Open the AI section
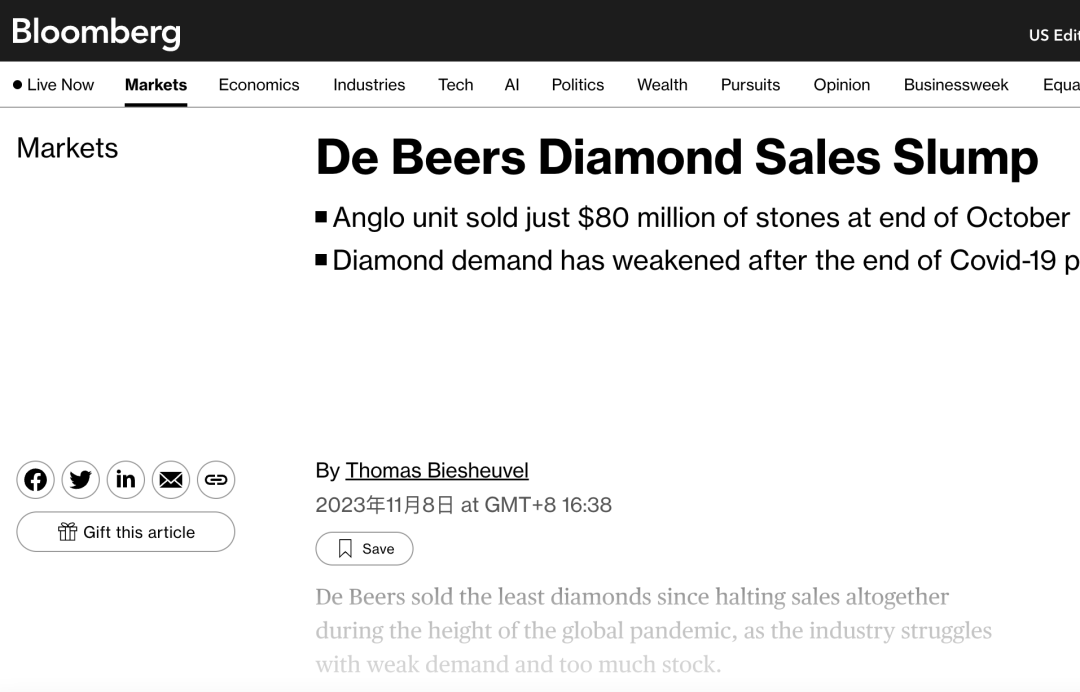The height and width of the screenshot is (692, 1080). [512, 85]
